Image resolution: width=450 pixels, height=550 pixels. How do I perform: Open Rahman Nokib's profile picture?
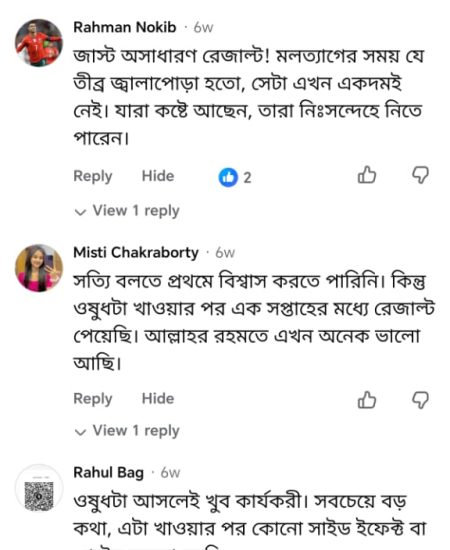point(39,43)
